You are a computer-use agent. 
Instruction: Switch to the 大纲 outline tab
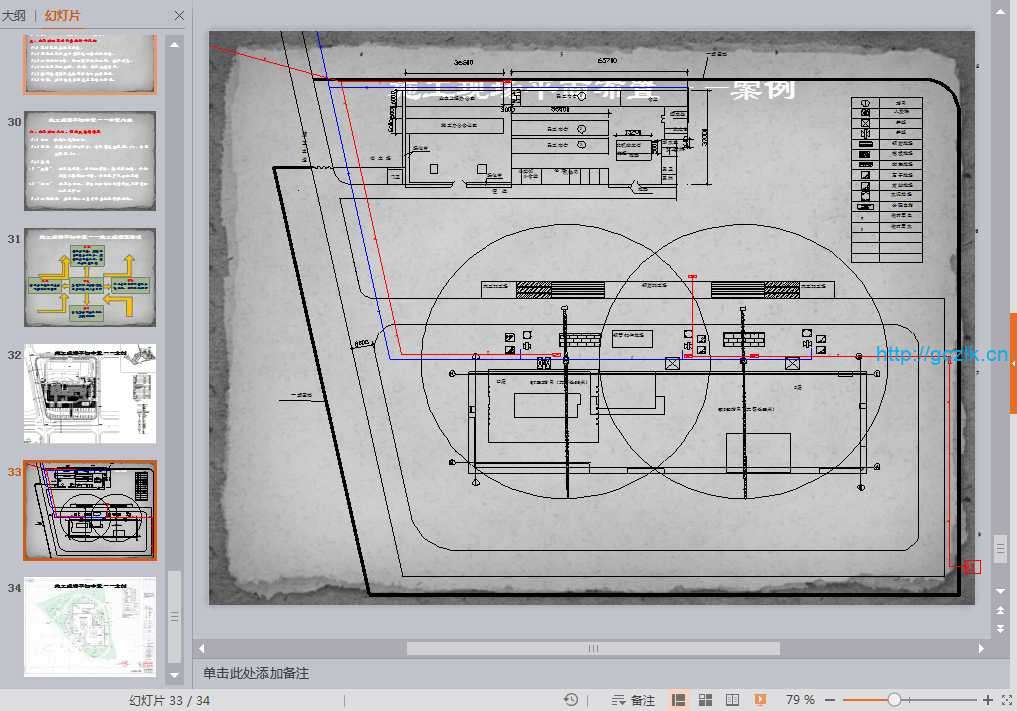[x=15, y=15]
